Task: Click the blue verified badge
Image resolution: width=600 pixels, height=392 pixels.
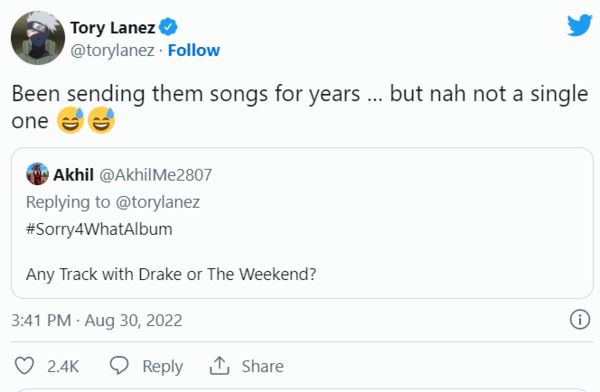Action: pos(168,27)
